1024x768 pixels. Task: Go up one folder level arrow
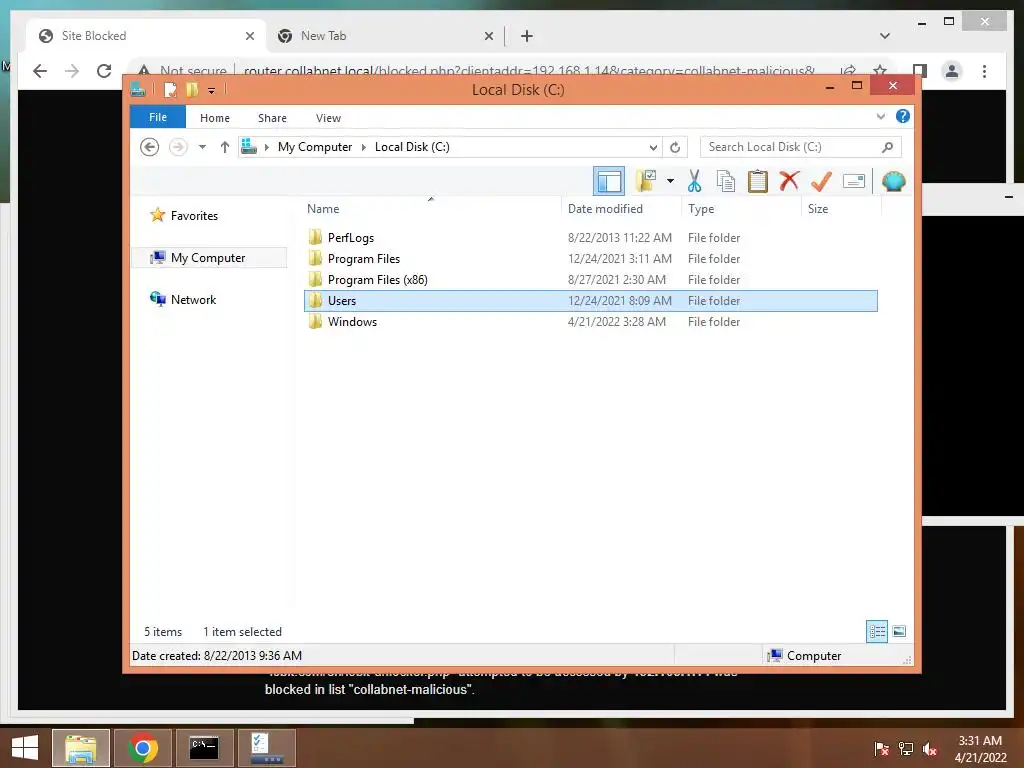pyautogui.click(x=225, y=147)
